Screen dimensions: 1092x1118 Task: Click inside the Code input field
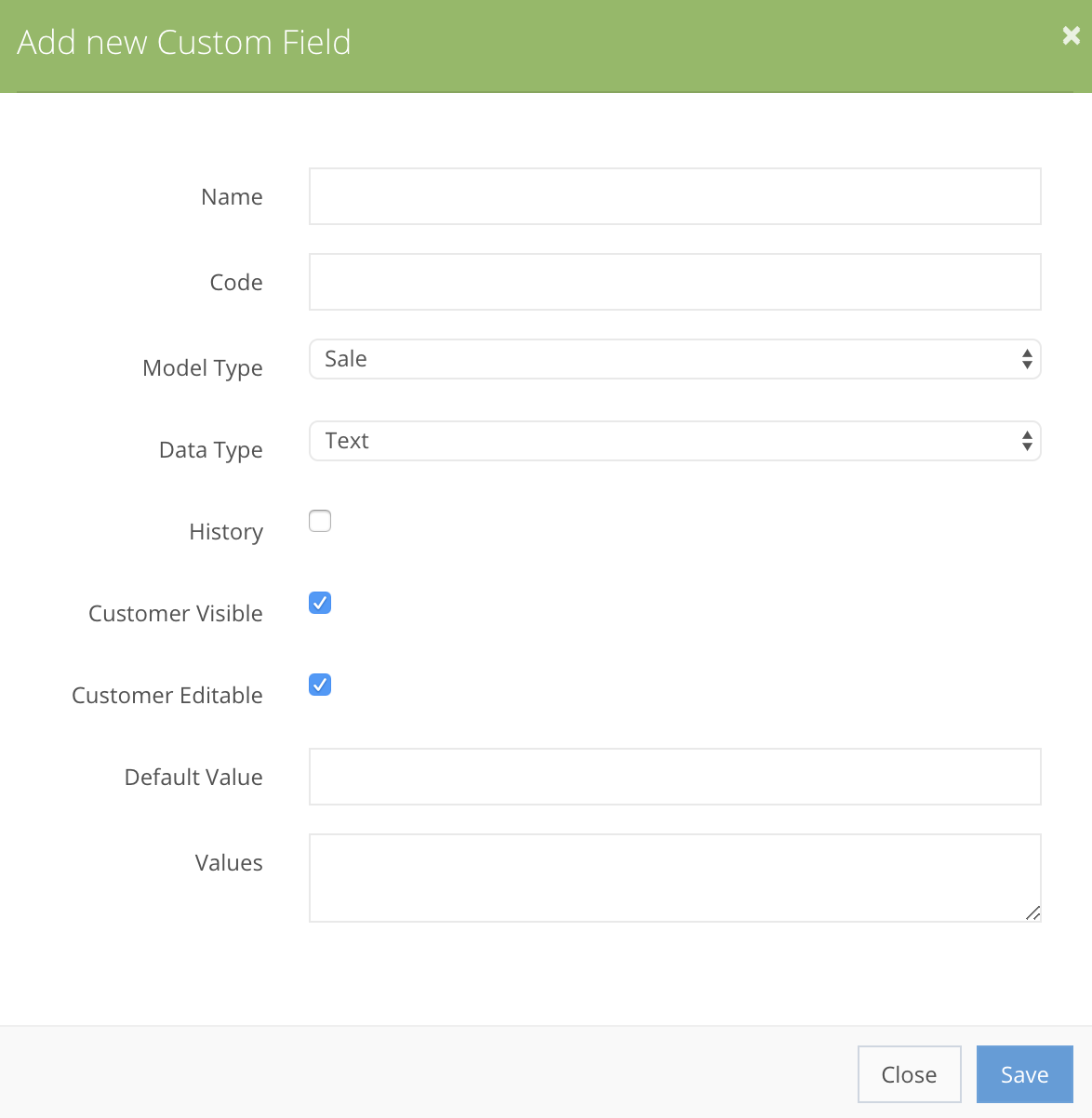click(x=674, y=282)
